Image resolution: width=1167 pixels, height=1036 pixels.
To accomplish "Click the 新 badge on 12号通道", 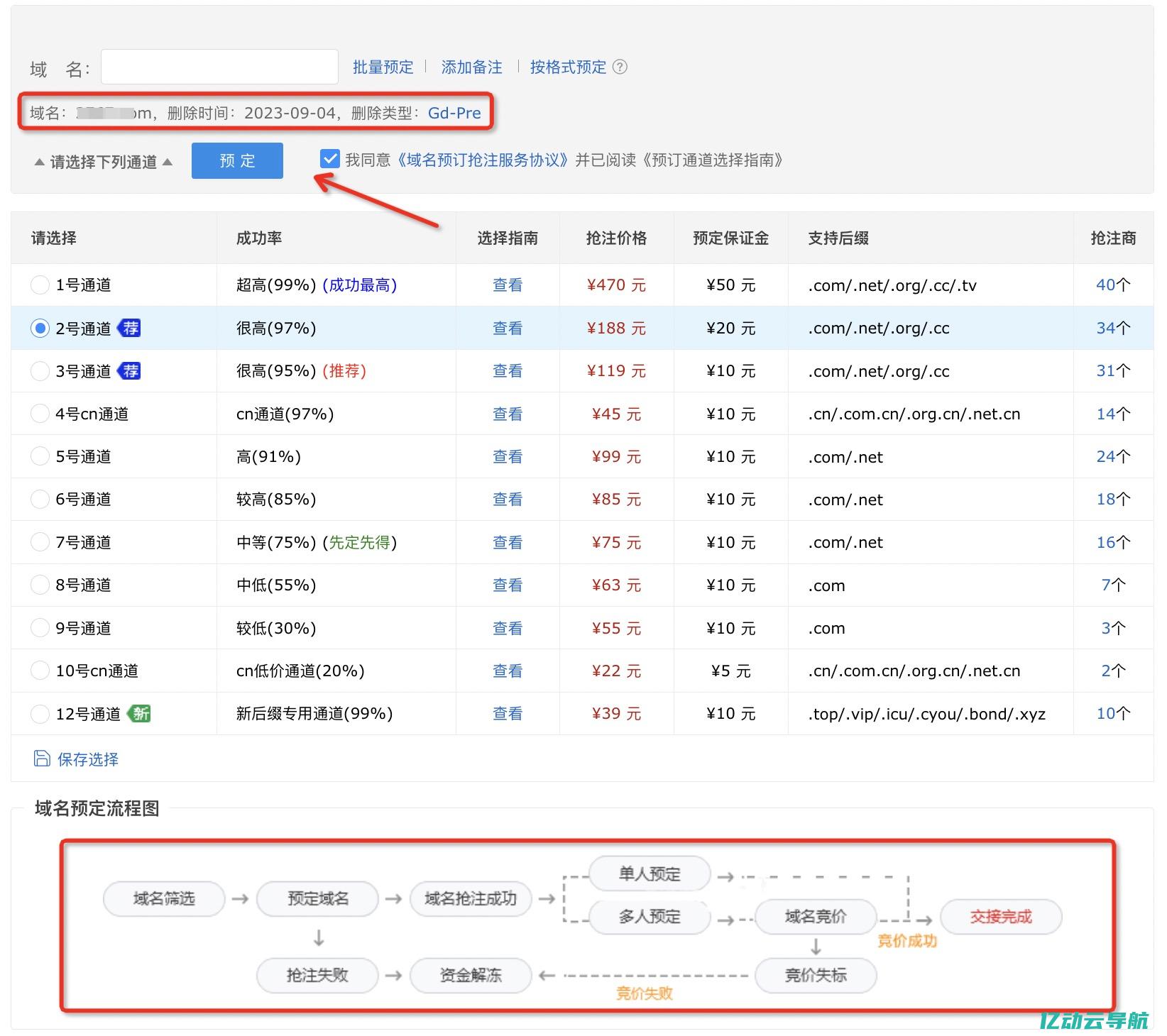I will [140, 713].
